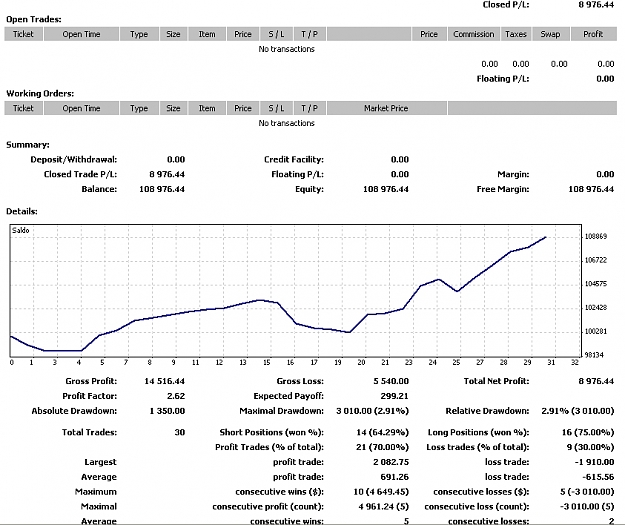Click the average profit trade value 691.26

click(x=395, y=477)
